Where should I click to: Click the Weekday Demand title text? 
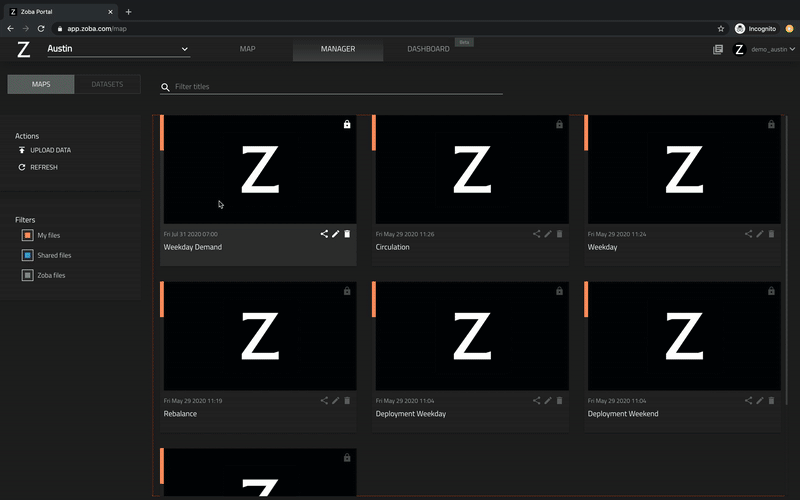click(x=192, y=247)
